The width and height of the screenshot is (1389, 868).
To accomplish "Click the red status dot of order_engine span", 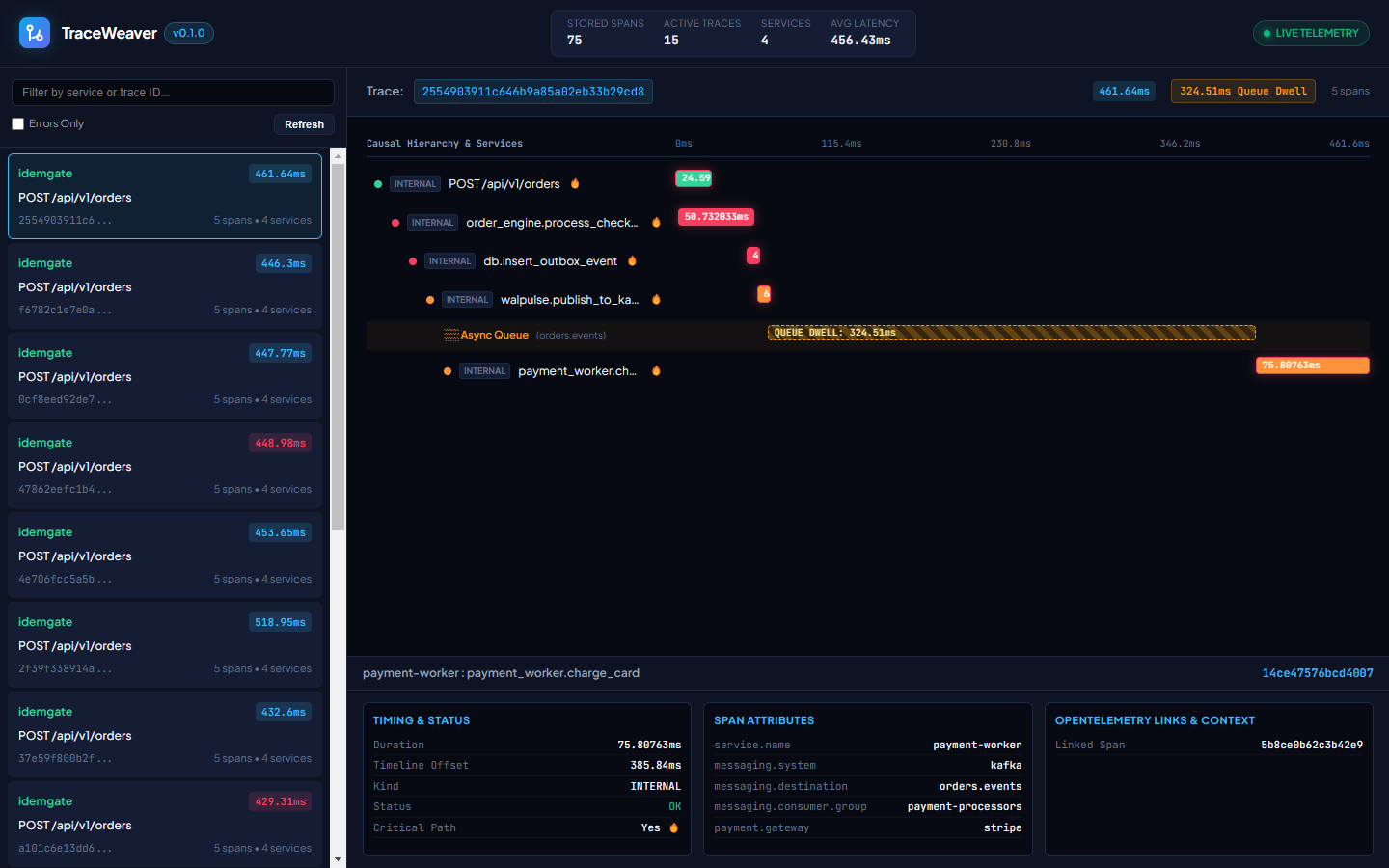I will (395, 223).
